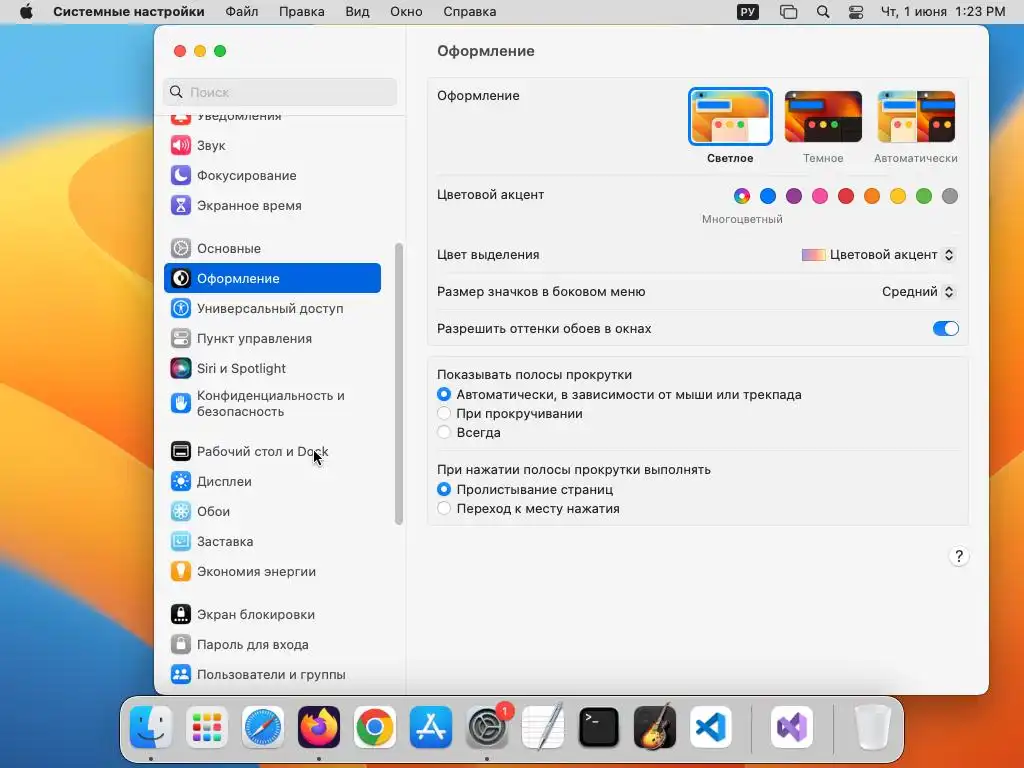Open App Store from the Dock
Image resolution: width=1024 pixels, height=768 pixels.
[x=431, y=727]
